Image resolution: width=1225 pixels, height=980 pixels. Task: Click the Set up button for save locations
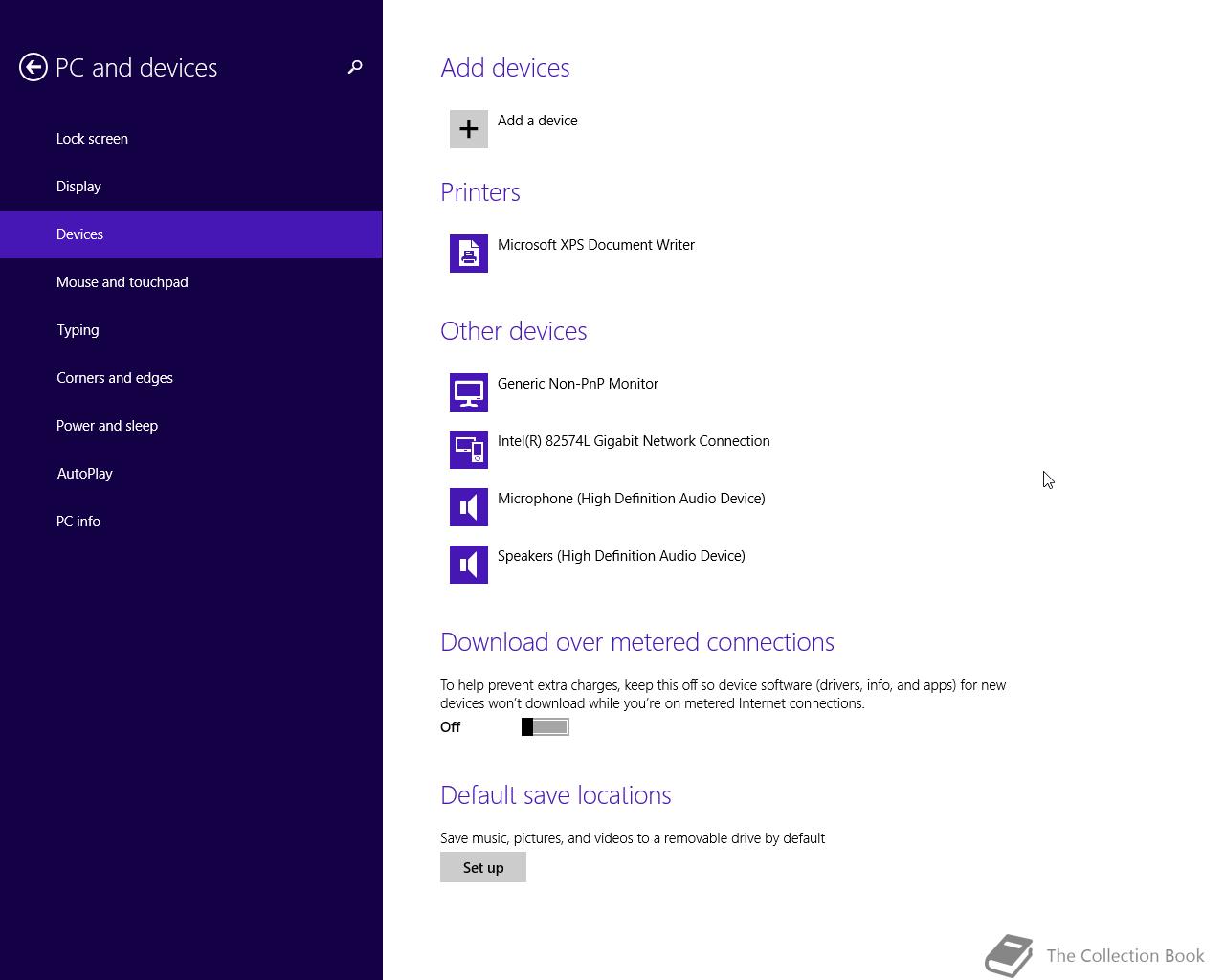point(483,867)
